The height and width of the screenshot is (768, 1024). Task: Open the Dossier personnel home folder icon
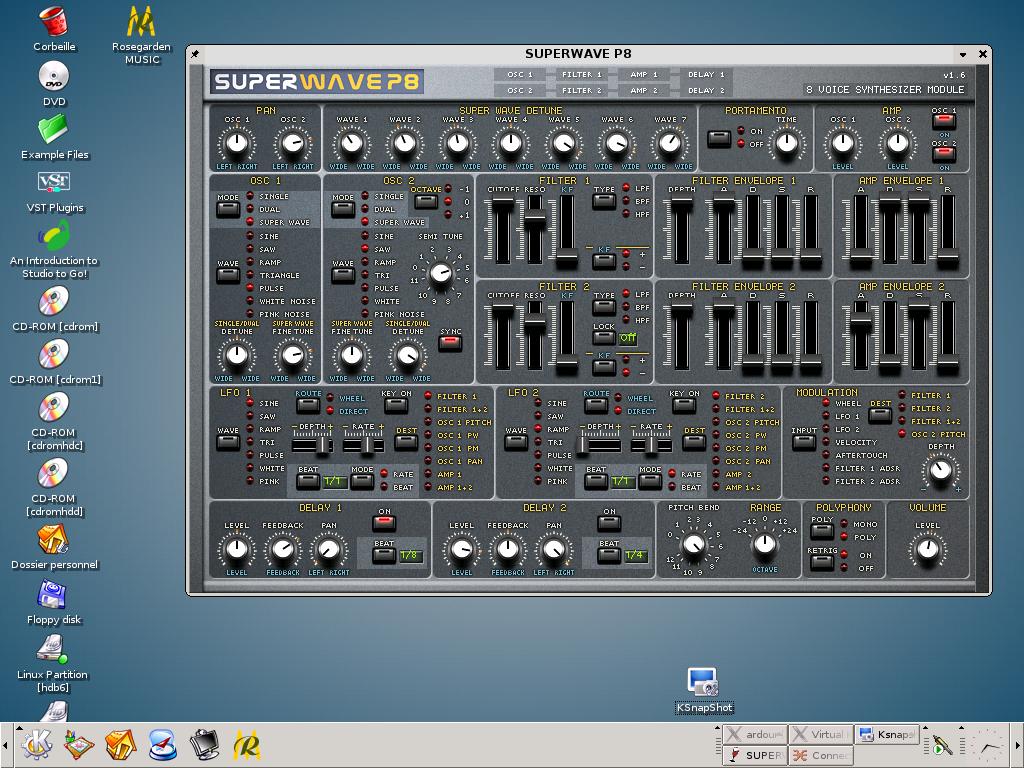[x=53, y=540]
